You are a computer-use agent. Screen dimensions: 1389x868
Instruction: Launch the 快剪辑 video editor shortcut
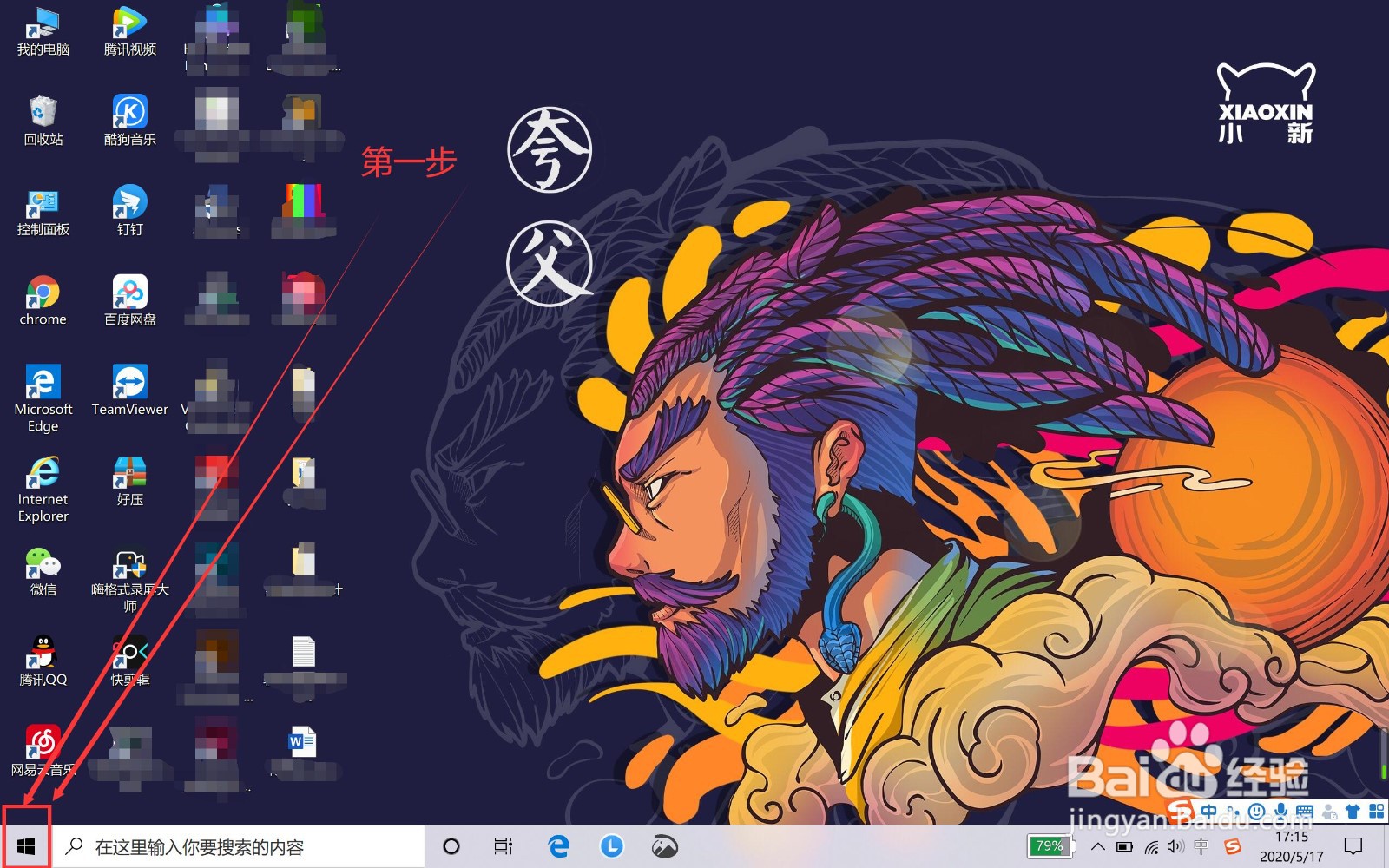[x=129, y=661]
